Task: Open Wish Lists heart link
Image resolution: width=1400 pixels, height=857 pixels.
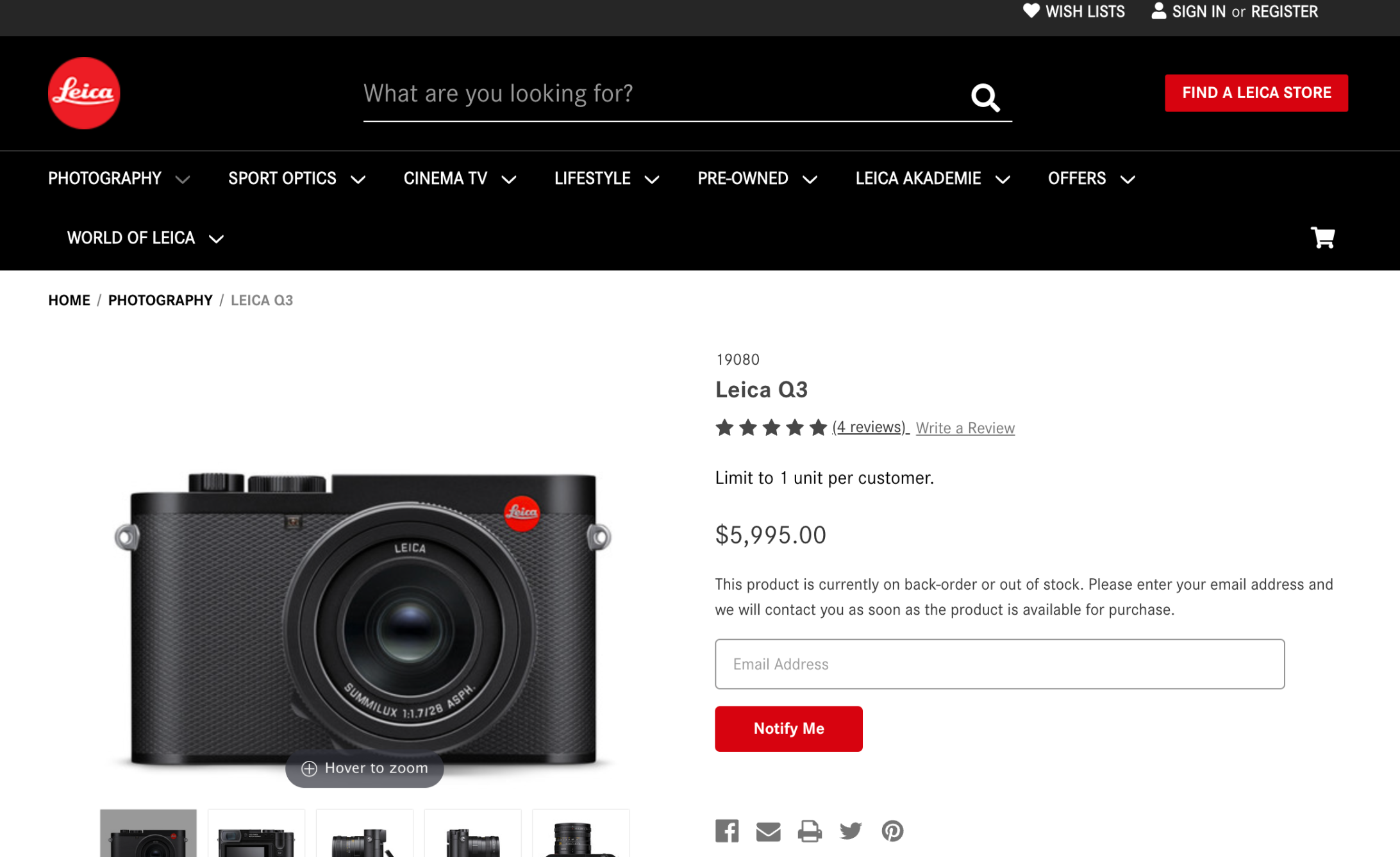Action: point(1074,12)
